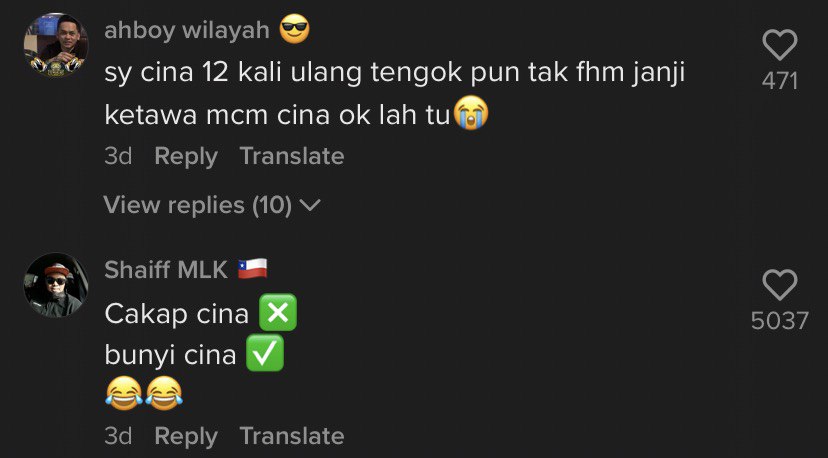
Task: Reply to ahboy wilayah's comment
Action: 186,156
